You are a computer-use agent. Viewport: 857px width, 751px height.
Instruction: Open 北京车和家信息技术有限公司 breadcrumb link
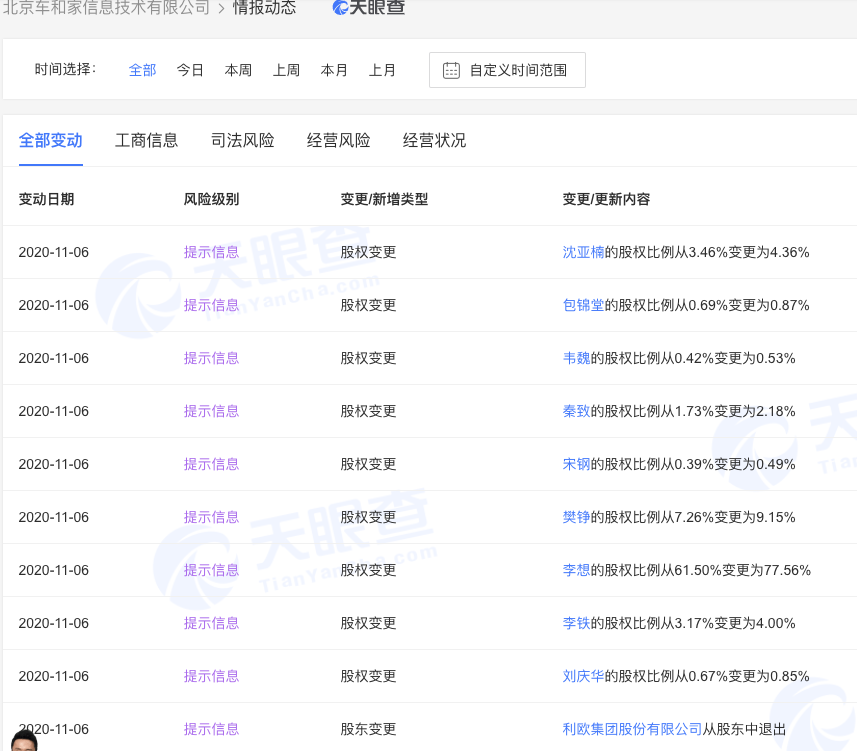pyautogui.click(x=106, y=8)
